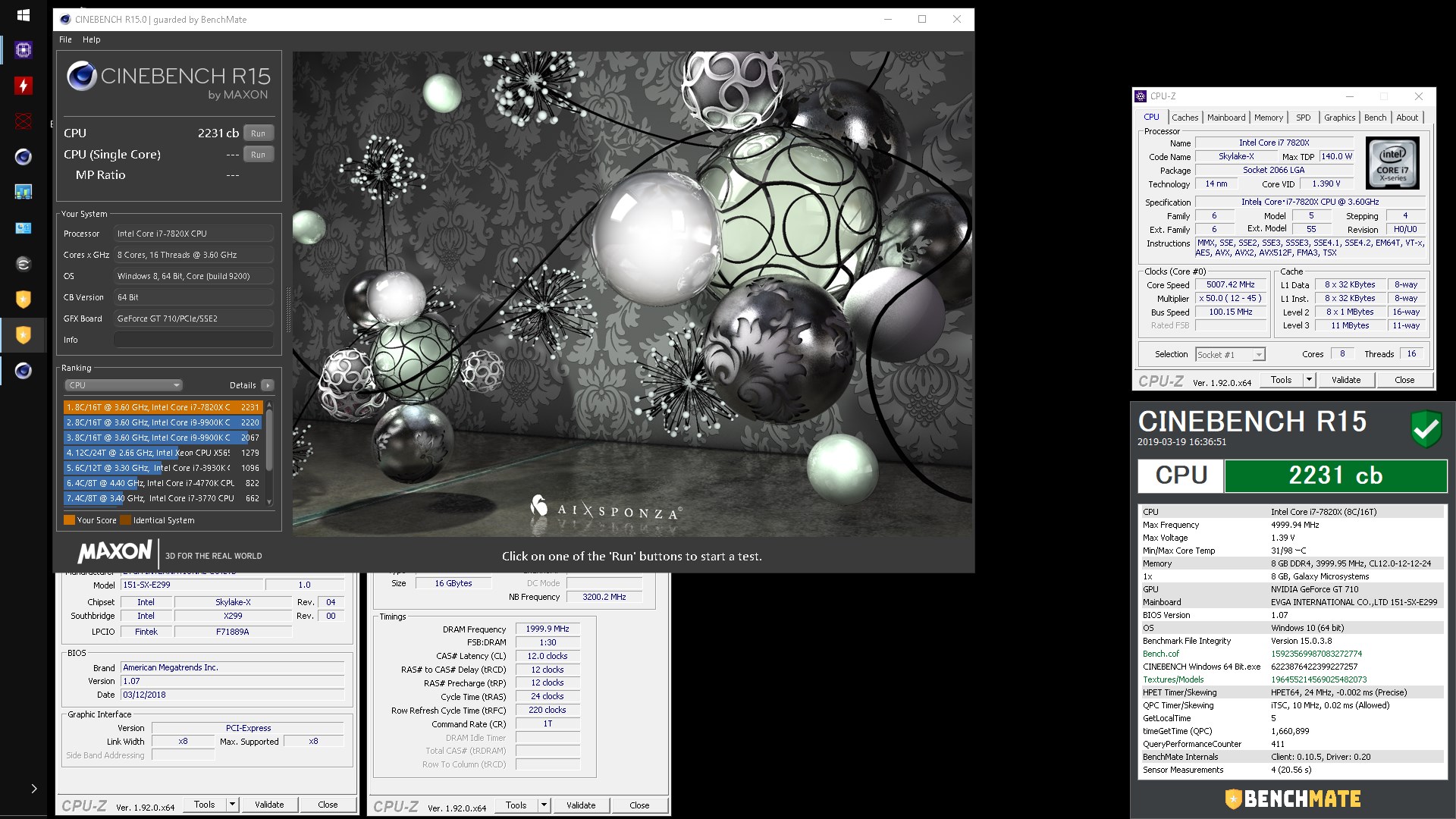Viewport: 1456px width, 819px height.
Task: Click the Your Score orange legend swatch
Action: [69, 520]
